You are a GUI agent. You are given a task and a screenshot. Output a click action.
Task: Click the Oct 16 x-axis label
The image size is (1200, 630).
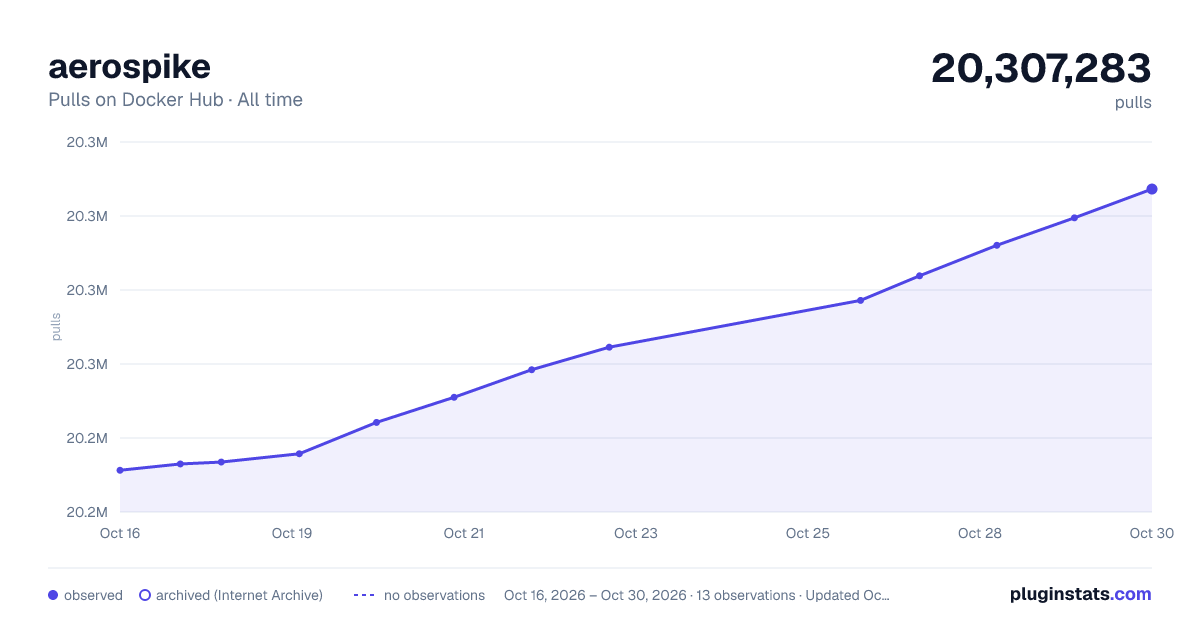[120, 533]
